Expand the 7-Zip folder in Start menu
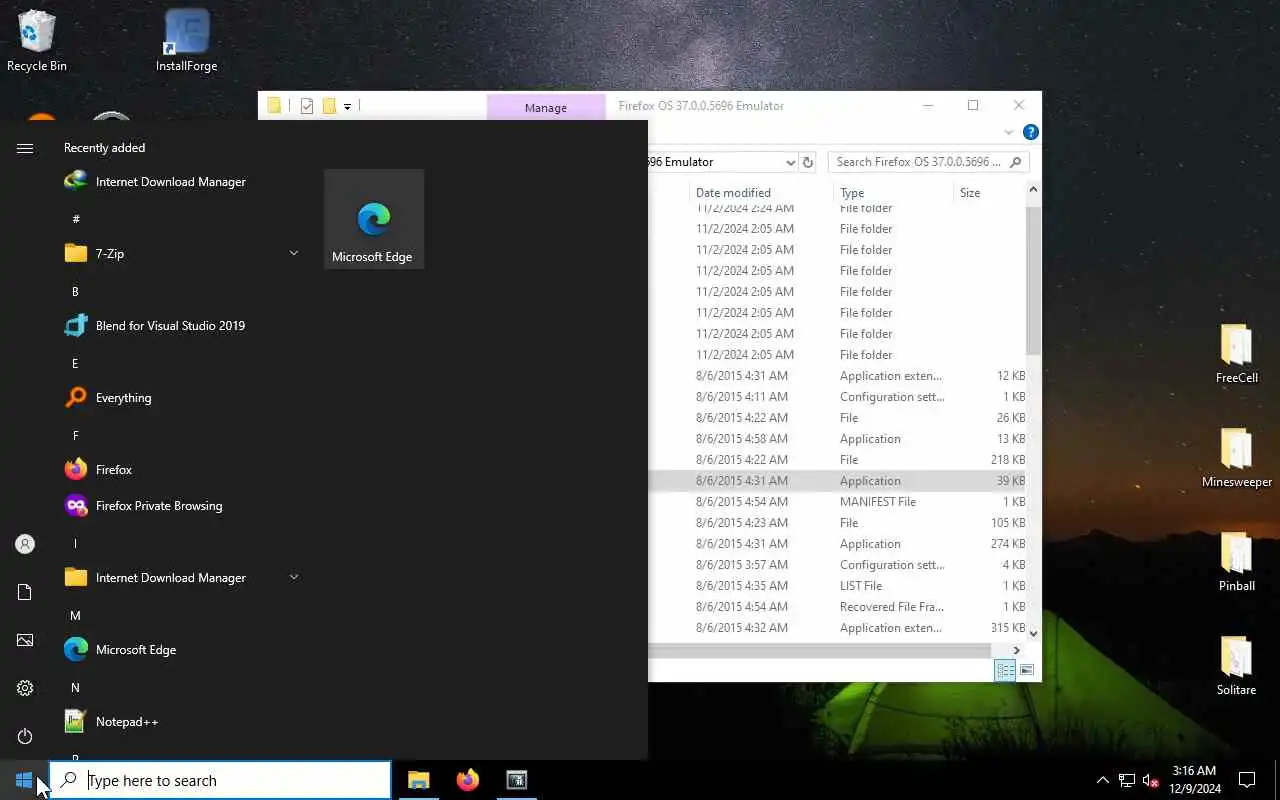 [293, 253]
